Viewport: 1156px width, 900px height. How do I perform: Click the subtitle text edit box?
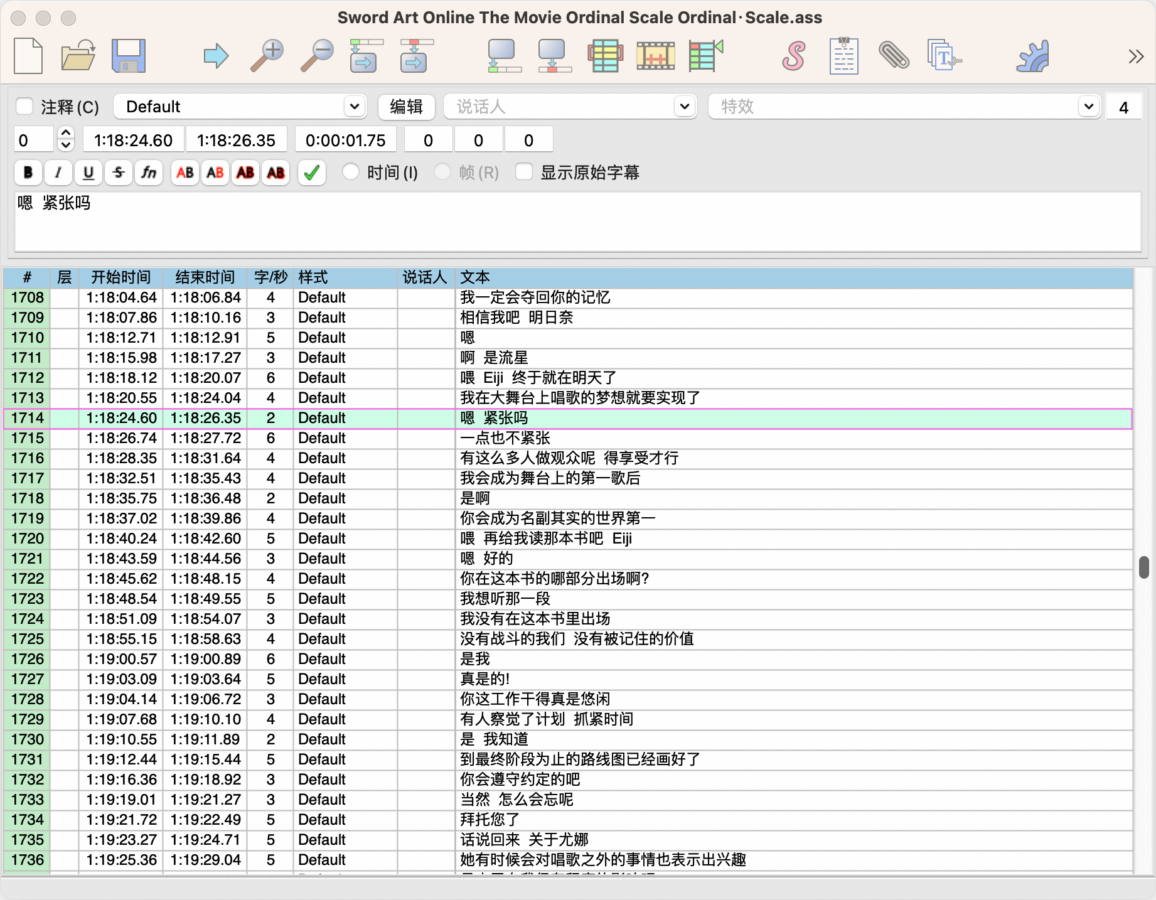pyautogui.click(x=578, y=221)
